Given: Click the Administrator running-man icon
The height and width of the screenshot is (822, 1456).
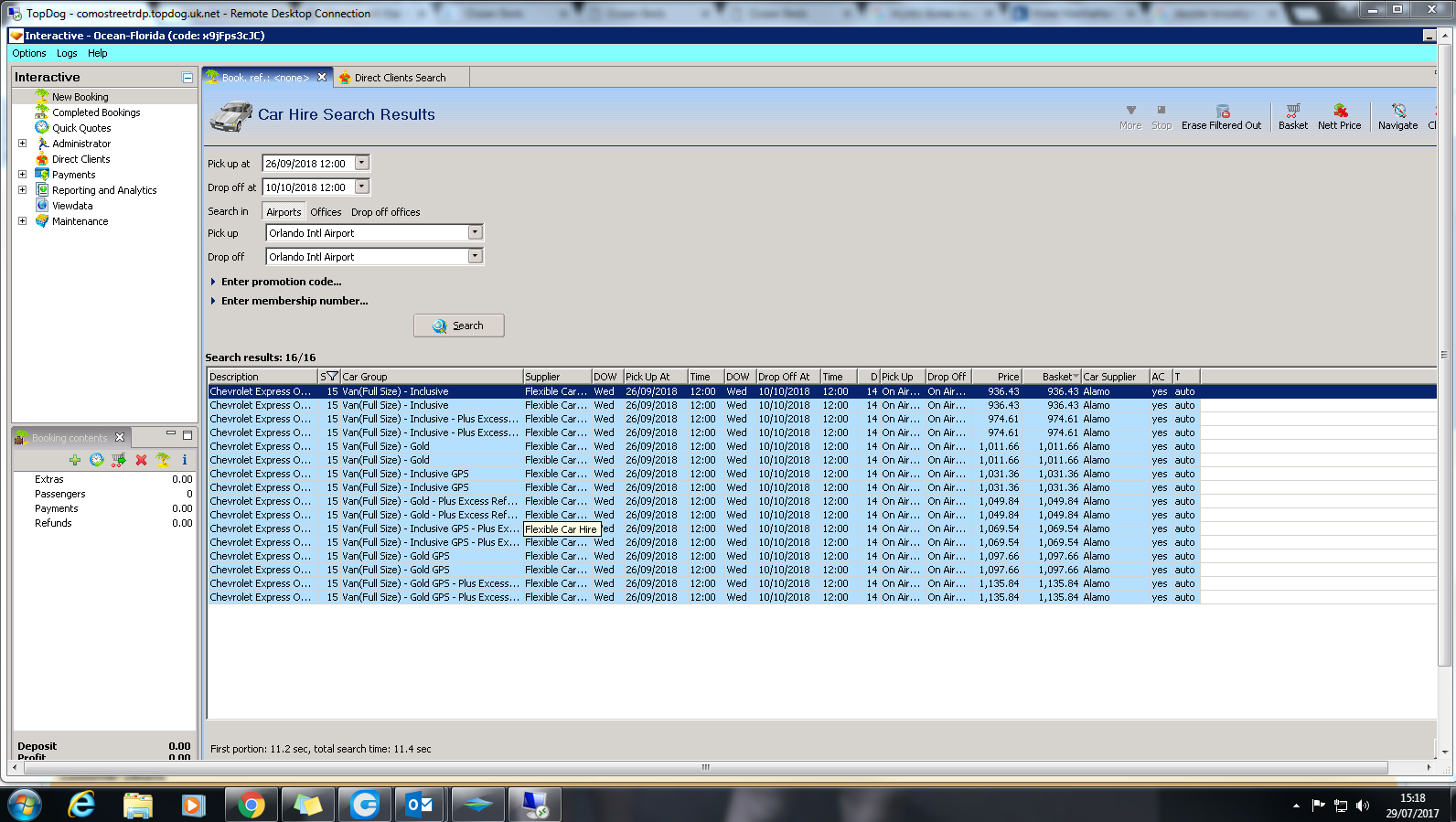Looking at the screenshot, I should pyautogui.click(x=42, y=143).
